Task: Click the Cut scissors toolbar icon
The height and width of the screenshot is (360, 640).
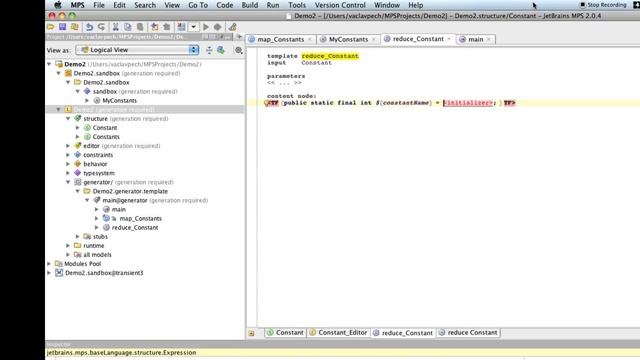Action: 116,27
